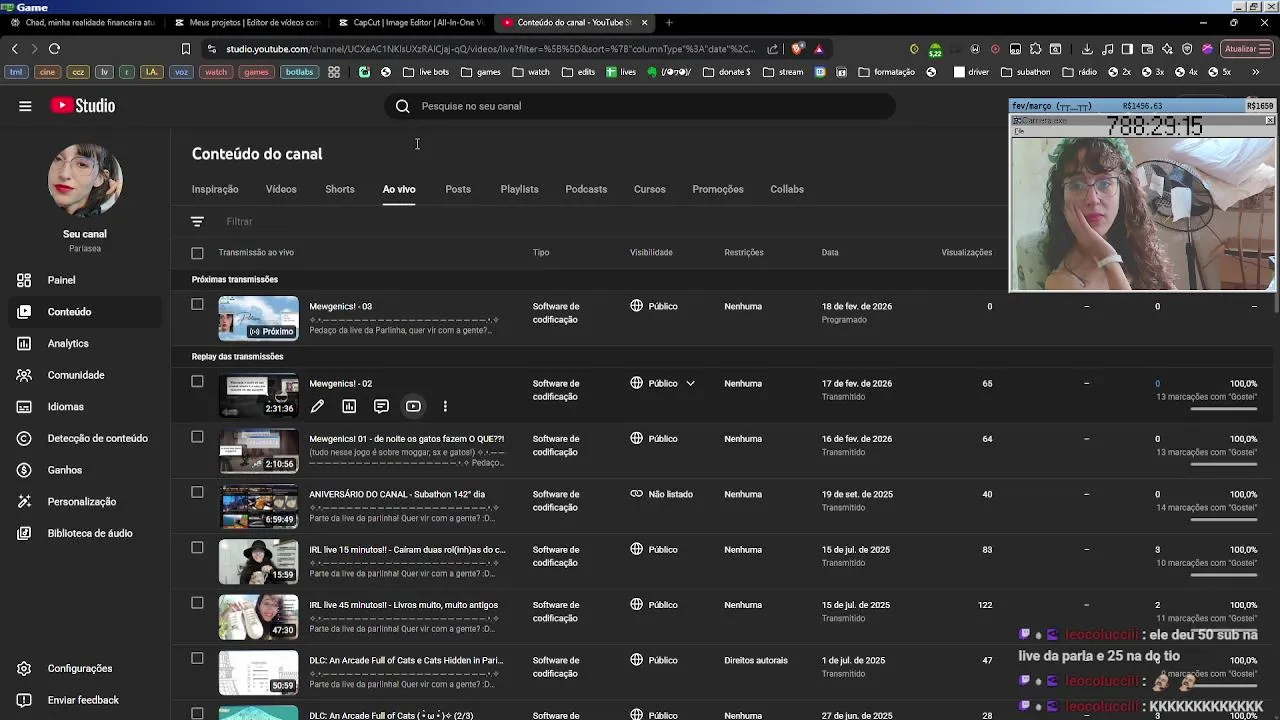Switch to the Meus projetos browser tab
This screenshot has height=720, width=1280.
[x=246, y=22]
